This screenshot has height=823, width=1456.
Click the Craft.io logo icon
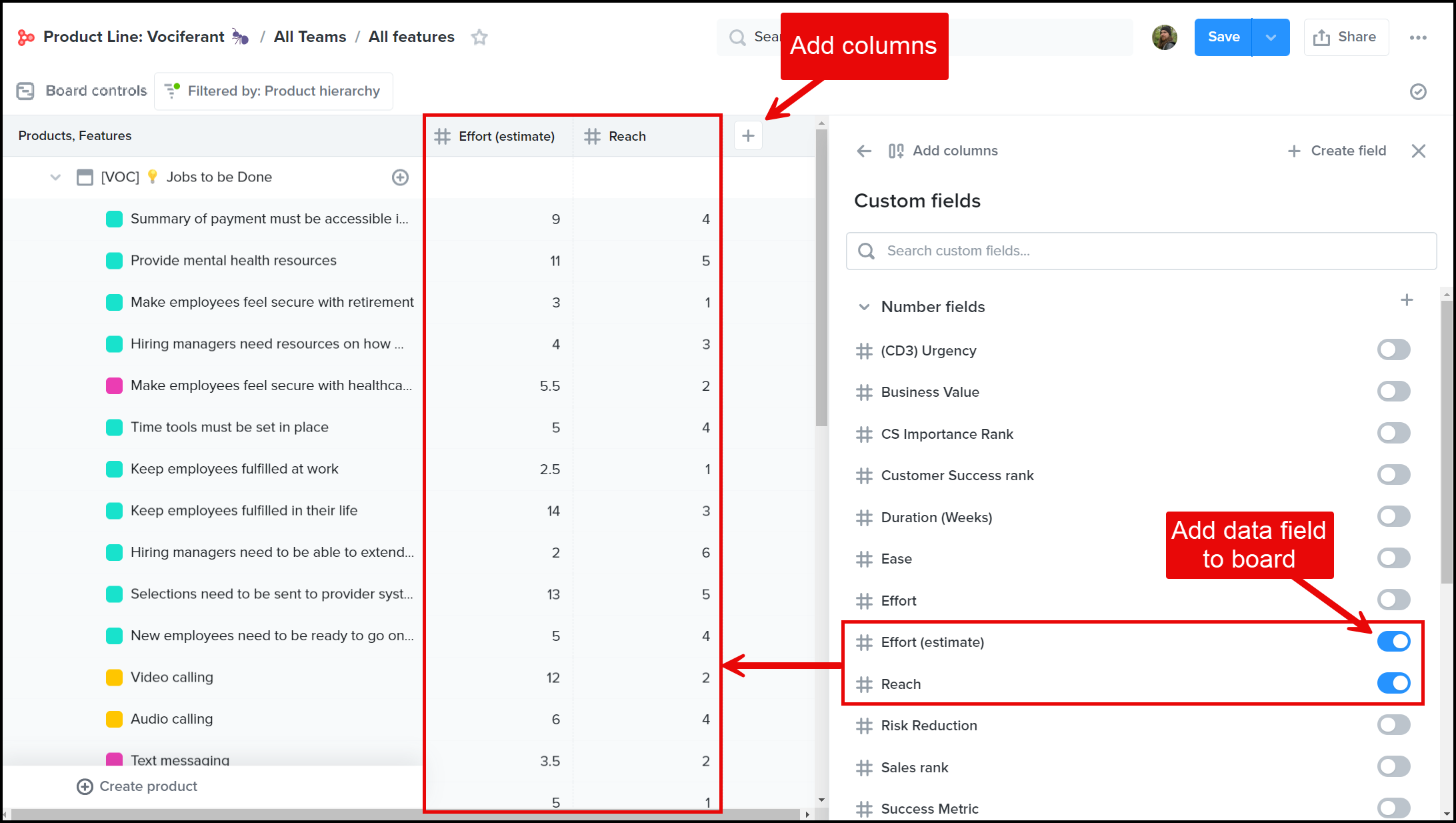click(26, 37)
